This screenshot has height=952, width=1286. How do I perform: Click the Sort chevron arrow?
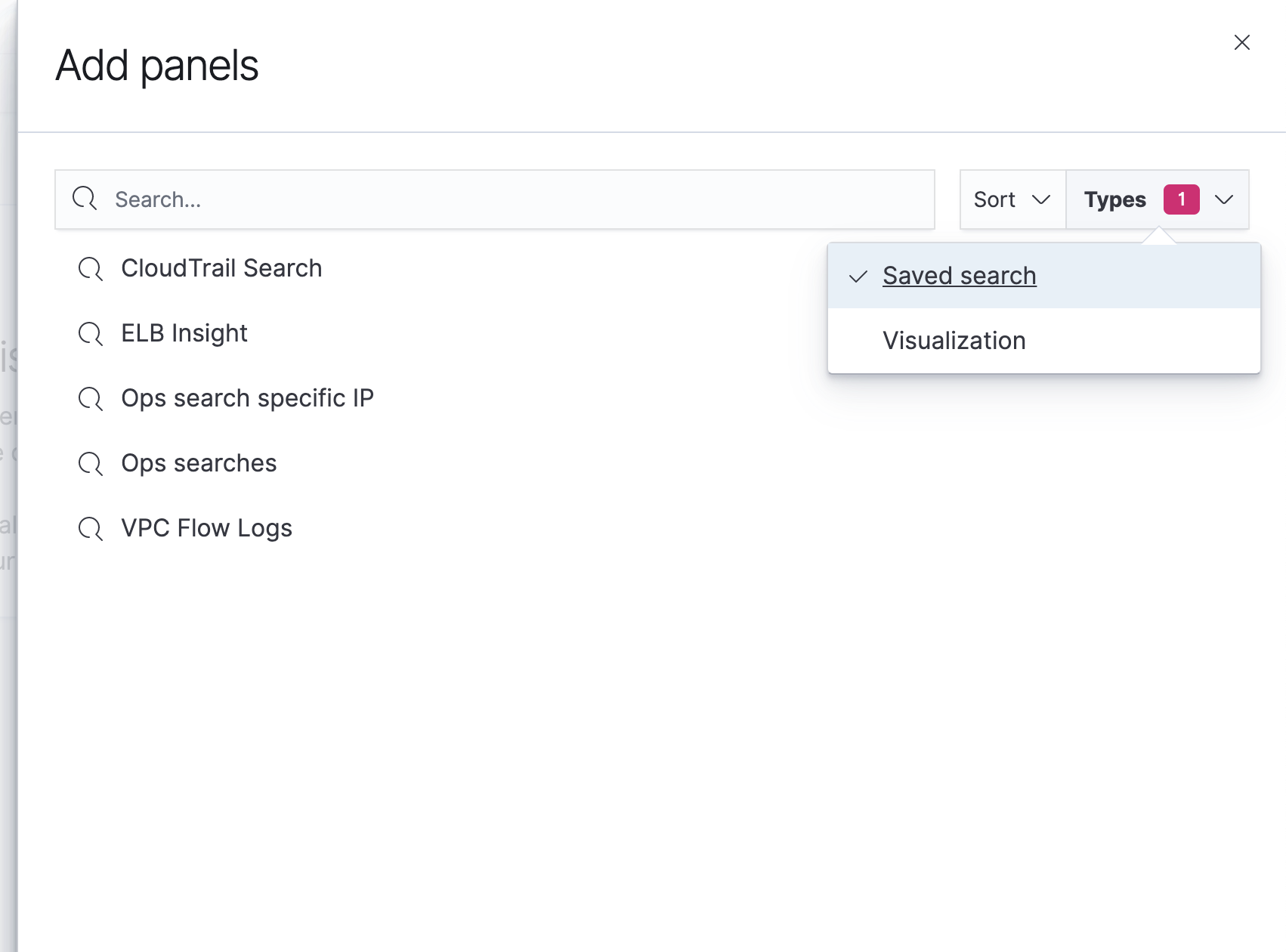[x=1041, y=199]
